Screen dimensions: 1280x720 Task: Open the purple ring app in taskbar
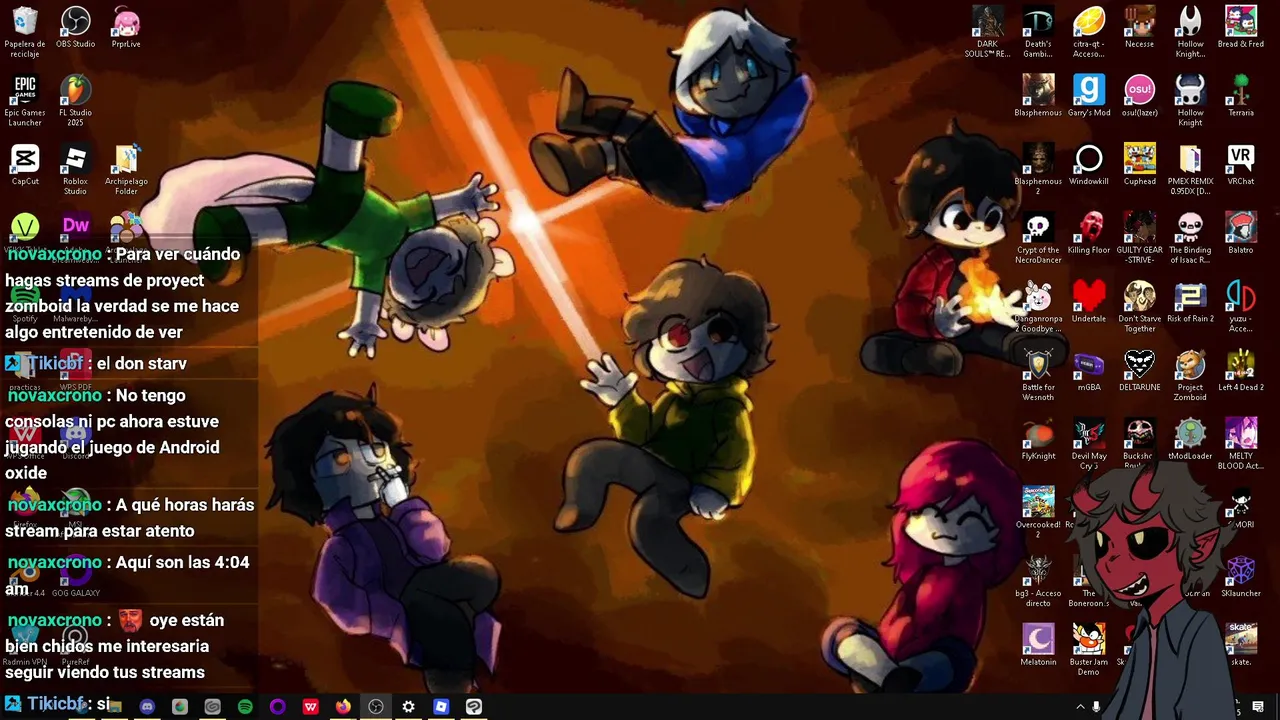tap(277, 707)
